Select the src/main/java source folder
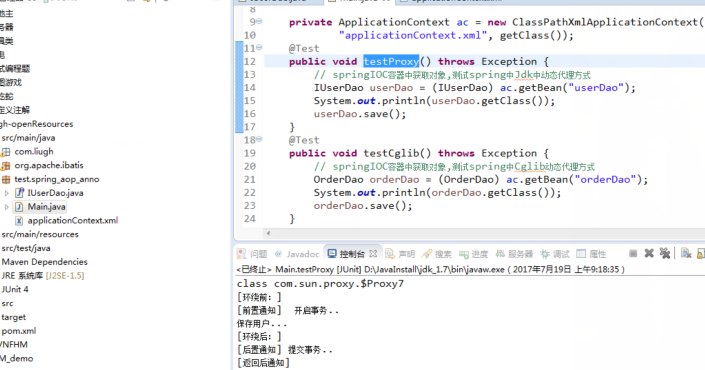The image size is (705, 370). (x=28, y=138)
